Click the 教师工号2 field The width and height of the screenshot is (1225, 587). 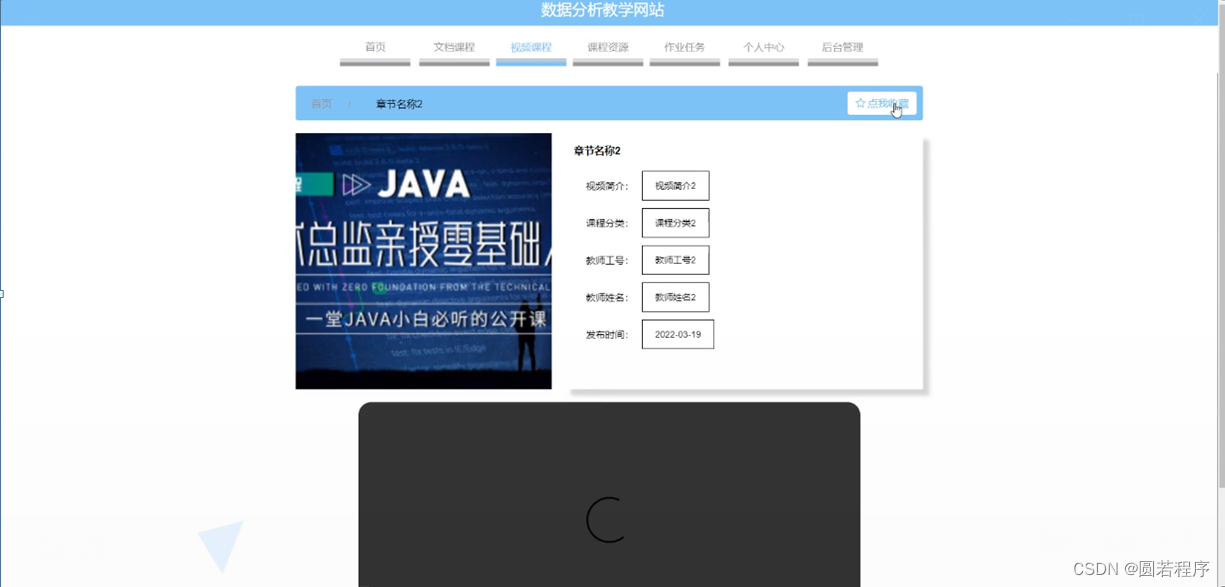675,259
